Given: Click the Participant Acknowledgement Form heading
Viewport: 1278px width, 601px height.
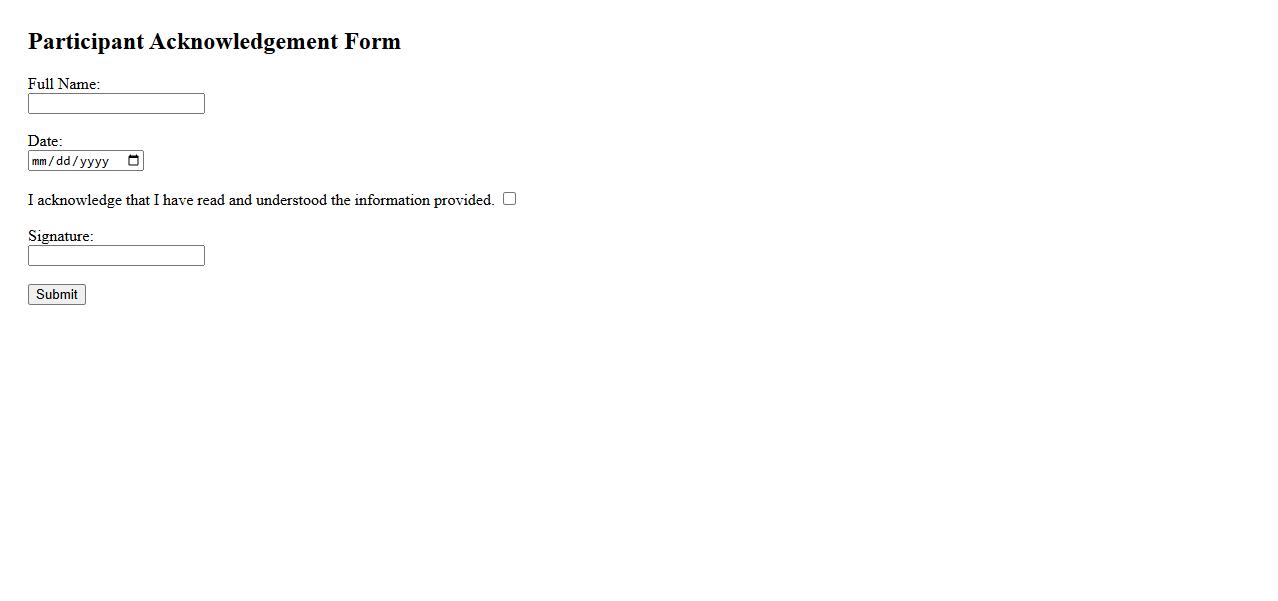Looking at the screenshot, I should [x=214, y=41].
